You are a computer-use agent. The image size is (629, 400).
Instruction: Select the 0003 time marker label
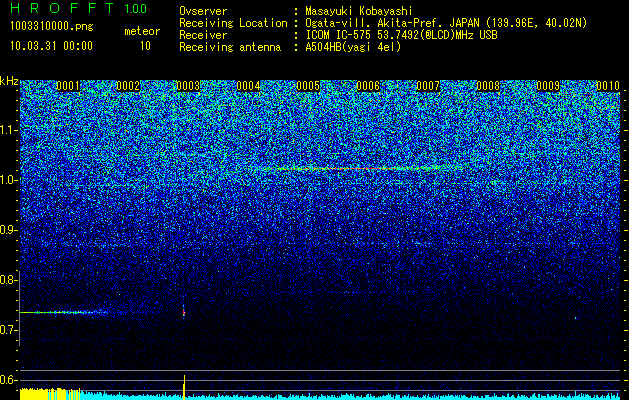tap(188, 86)
